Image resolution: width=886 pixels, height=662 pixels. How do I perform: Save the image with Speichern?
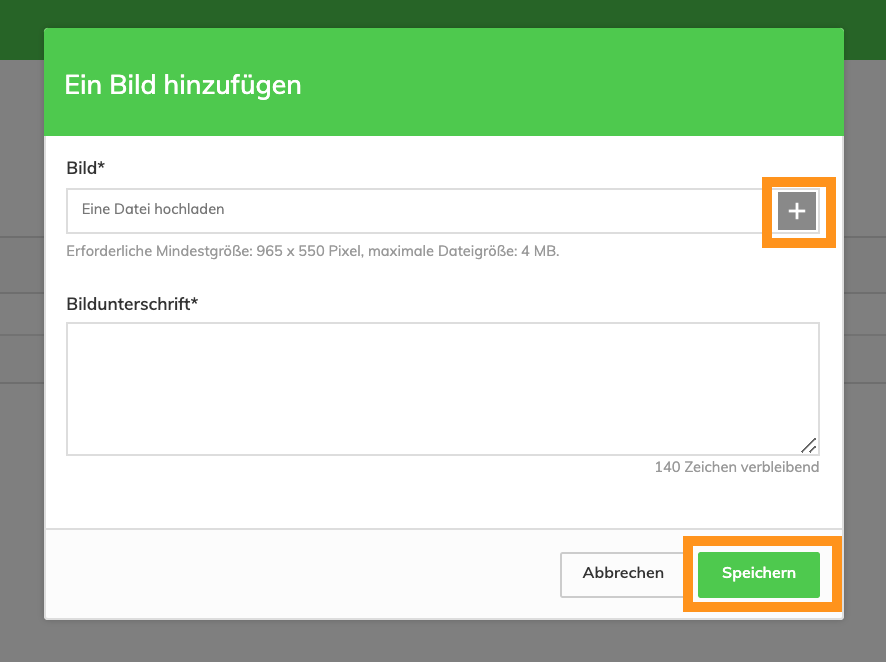click(759, 574)
